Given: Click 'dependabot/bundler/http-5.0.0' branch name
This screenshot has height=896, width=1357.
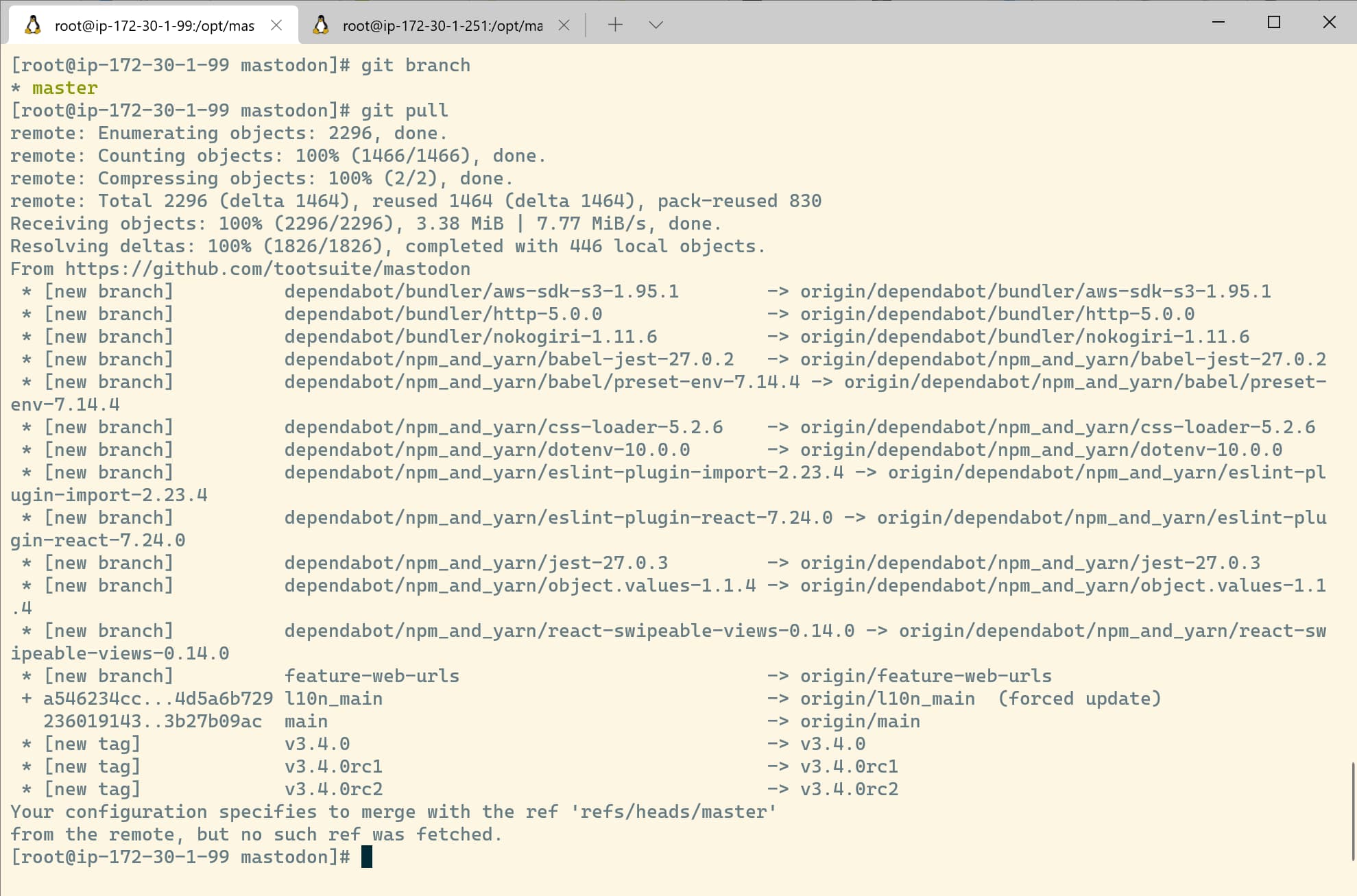Looking at the screenshot, I should click(443, 314).
